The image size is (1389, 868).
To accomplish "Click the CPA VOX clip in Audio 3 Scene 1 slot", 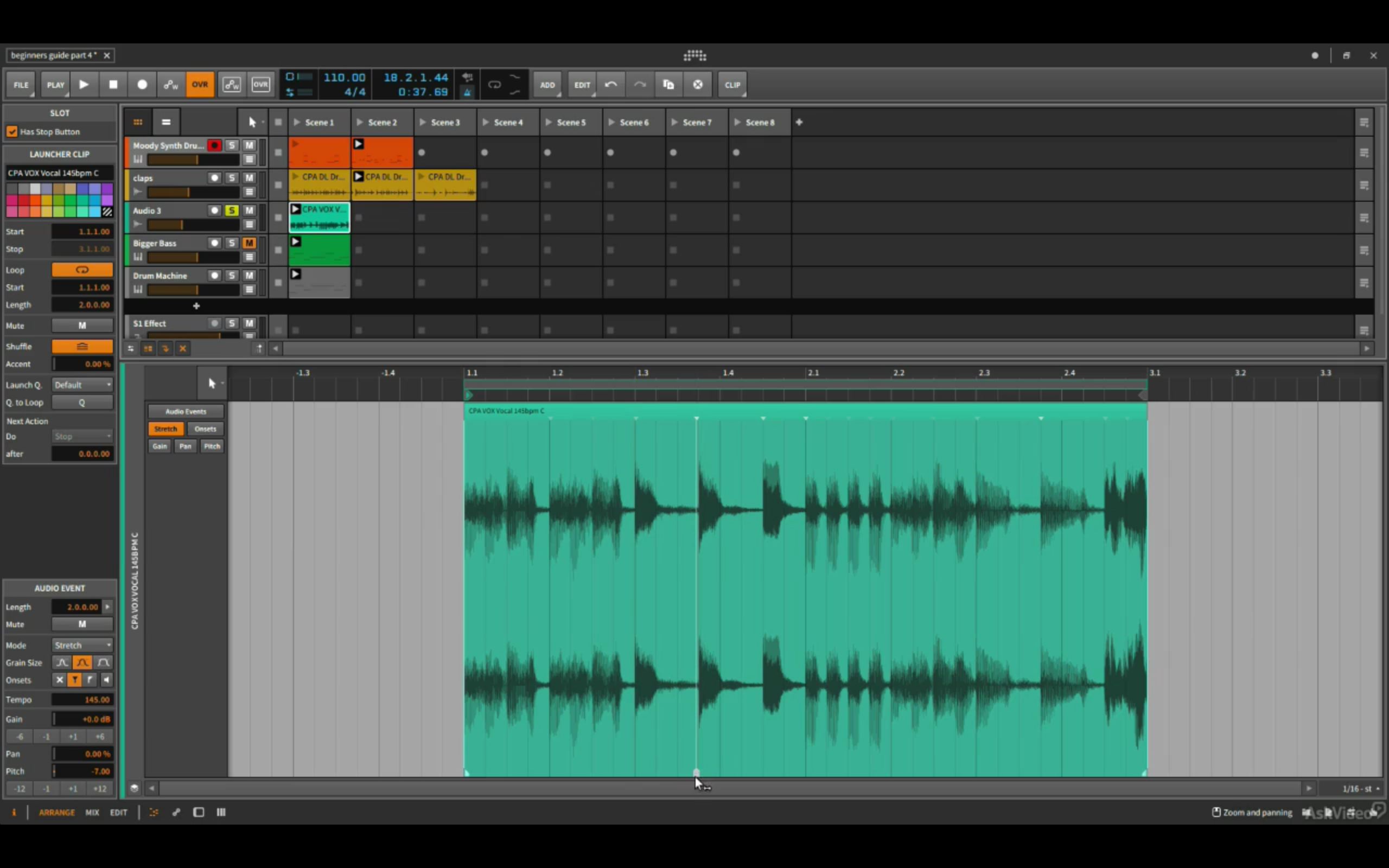I will (319, 217).
